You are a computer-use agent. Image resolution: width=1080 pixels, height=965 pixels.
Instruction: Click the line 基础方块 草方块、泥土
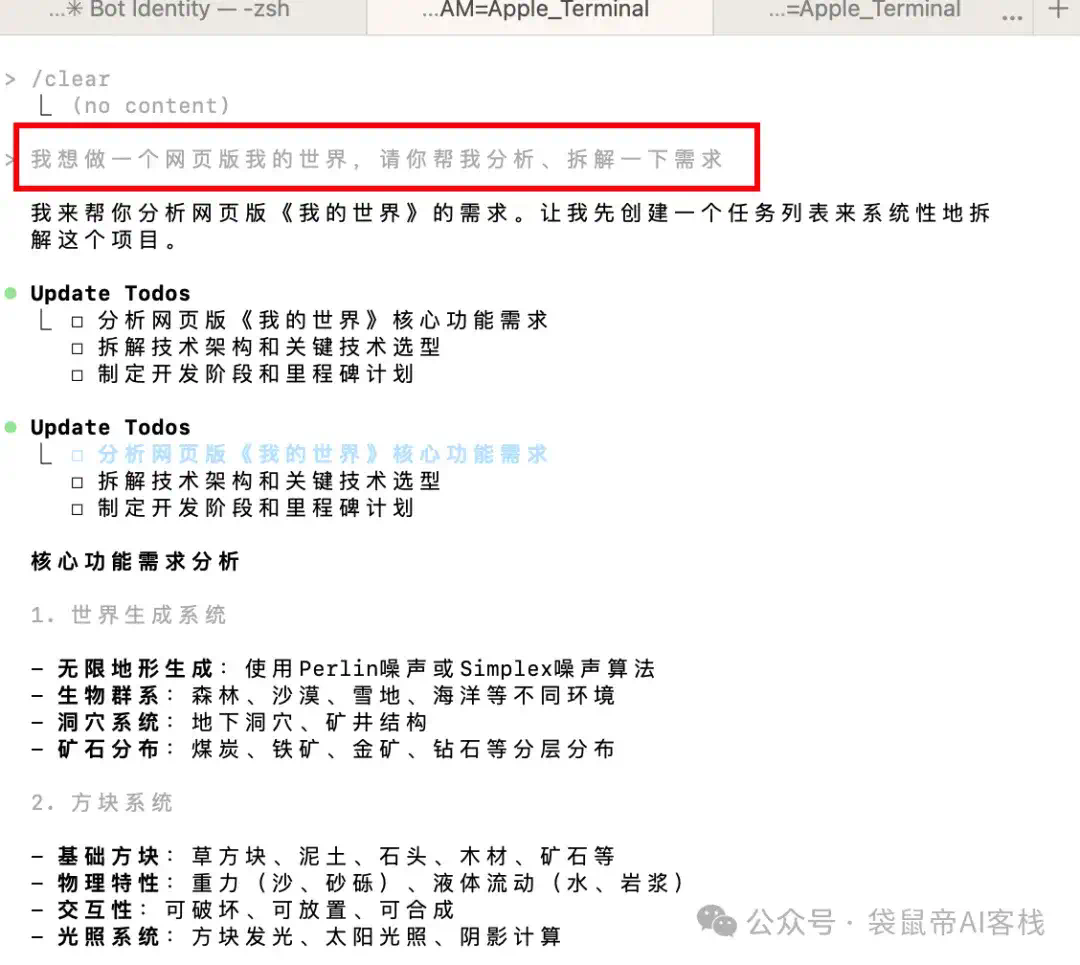tap(323, 856)
